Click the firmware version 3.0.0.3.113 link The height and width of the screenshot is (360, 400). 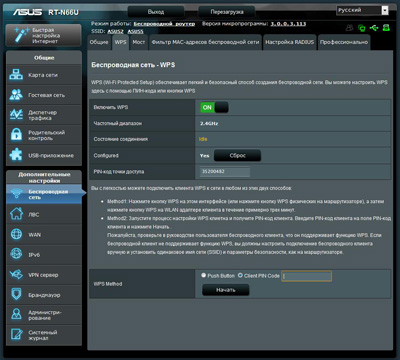(x=288, y=24)
